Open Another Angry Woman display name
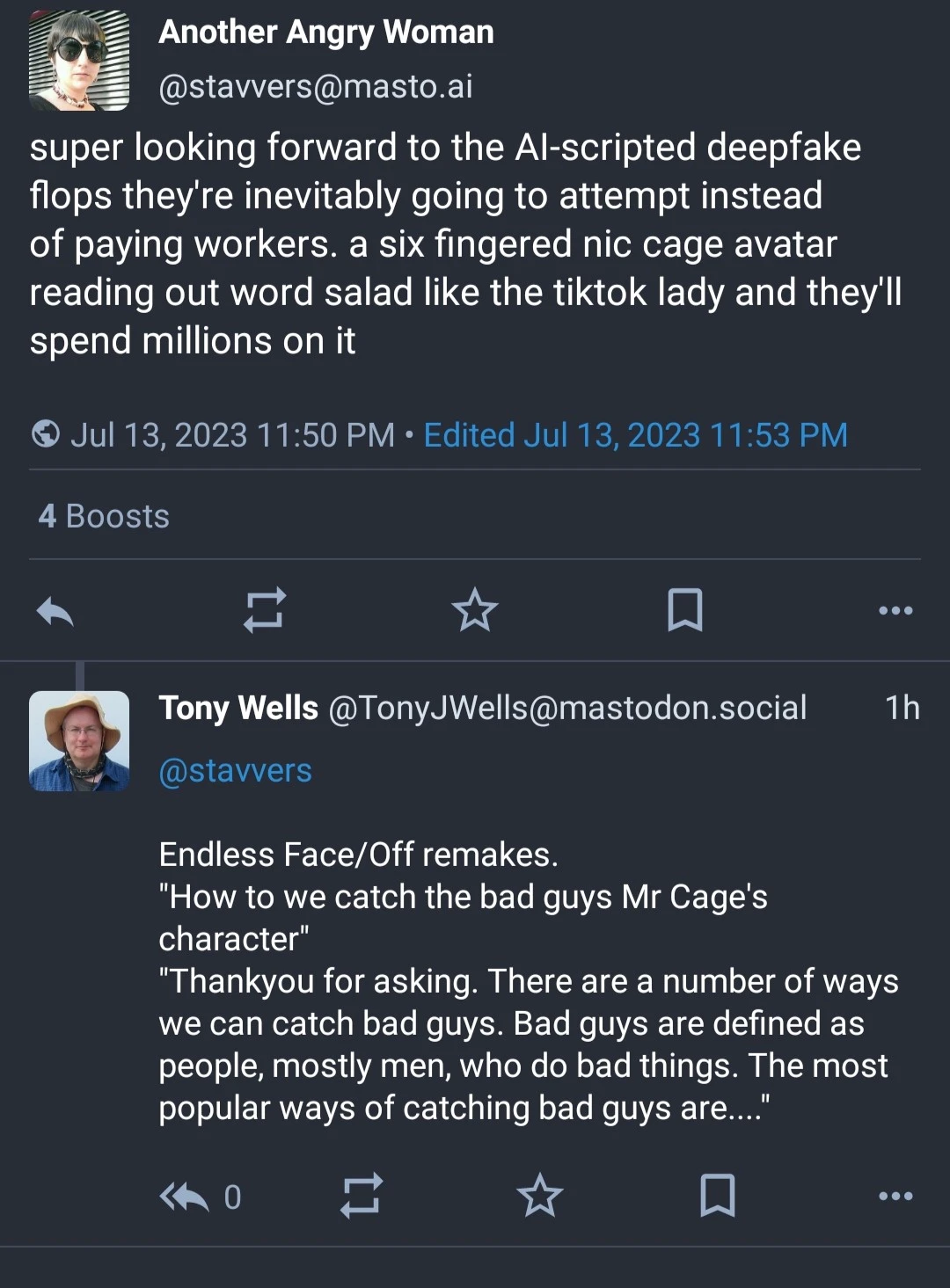Viewport: 950px width, 1288px height. pos(326,33)
